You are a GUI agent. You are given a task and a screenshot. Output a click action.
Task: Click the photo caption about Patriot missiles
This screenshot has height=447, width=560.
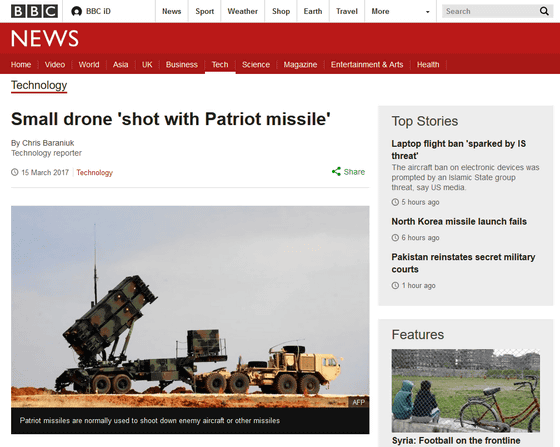point(150,421)
